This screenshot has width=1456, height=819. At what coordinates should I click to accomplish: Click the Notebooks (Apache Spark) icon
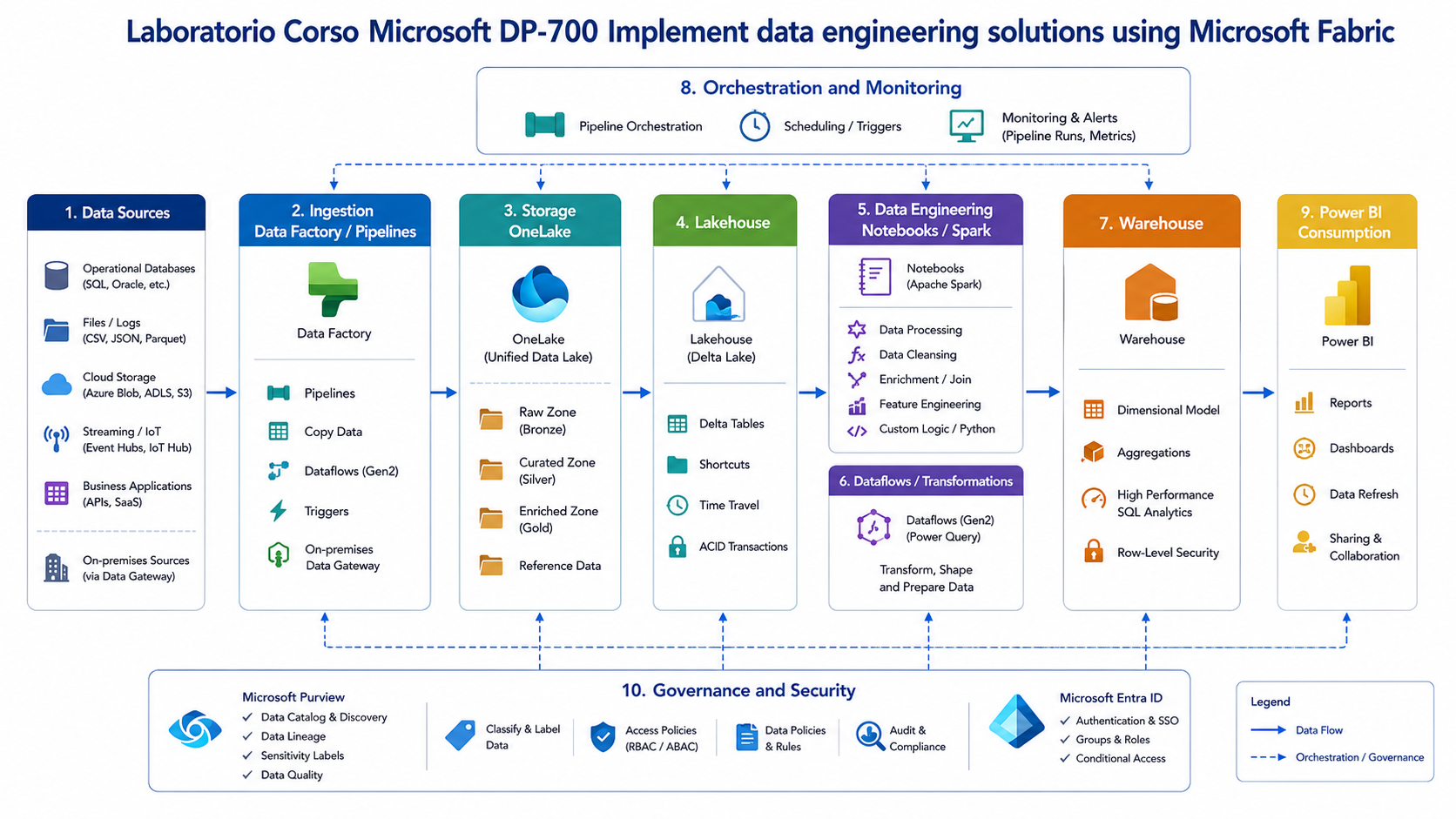[x=874, y=277]
